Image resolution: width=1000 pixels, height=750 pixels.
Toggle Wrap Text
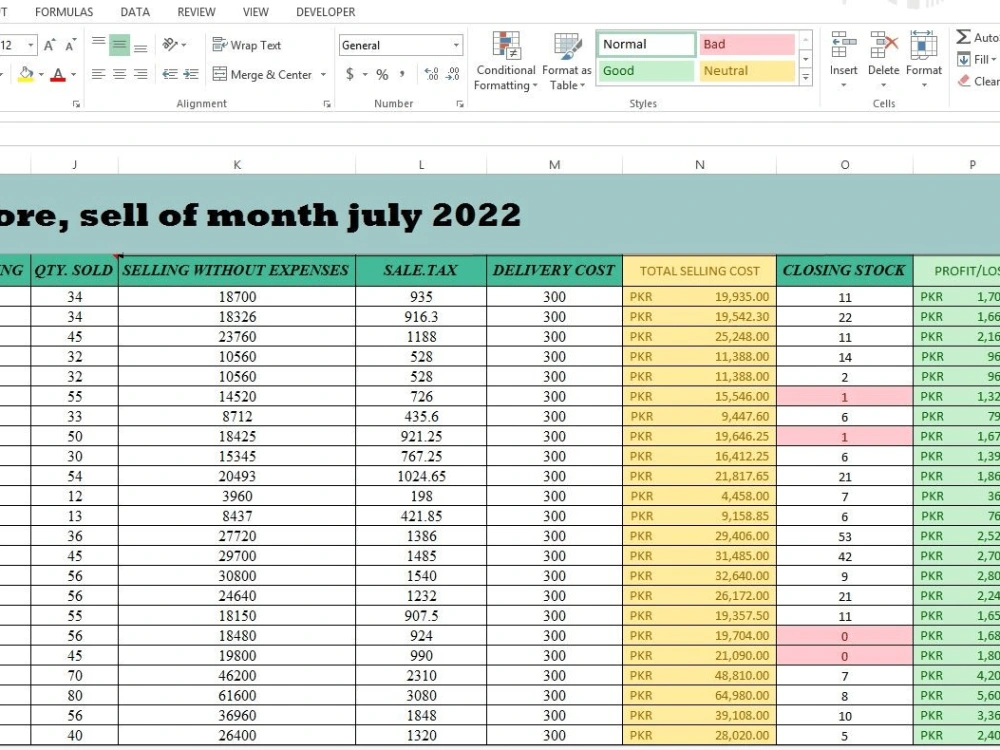click(x=247, y=45)
